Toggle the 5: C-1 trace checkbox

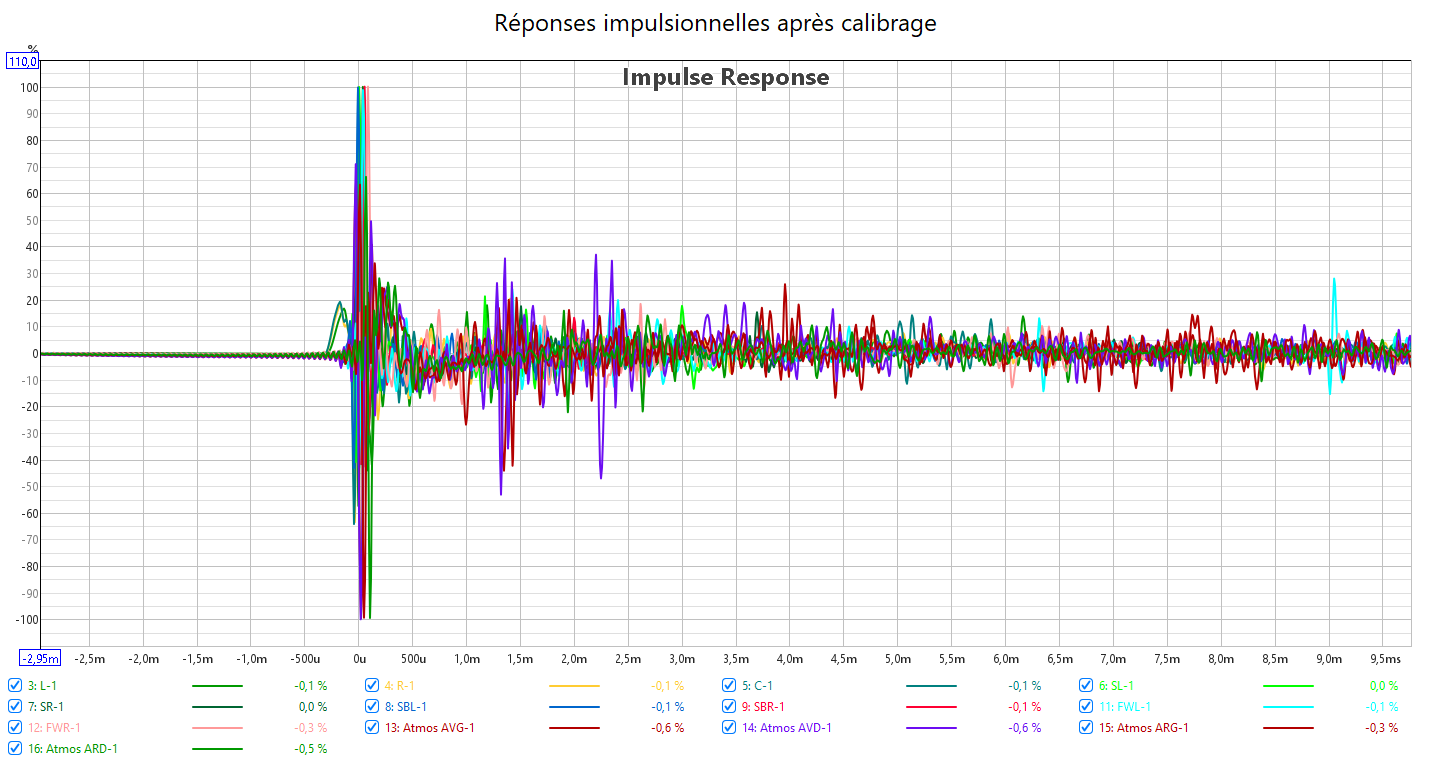pos(730,686)
